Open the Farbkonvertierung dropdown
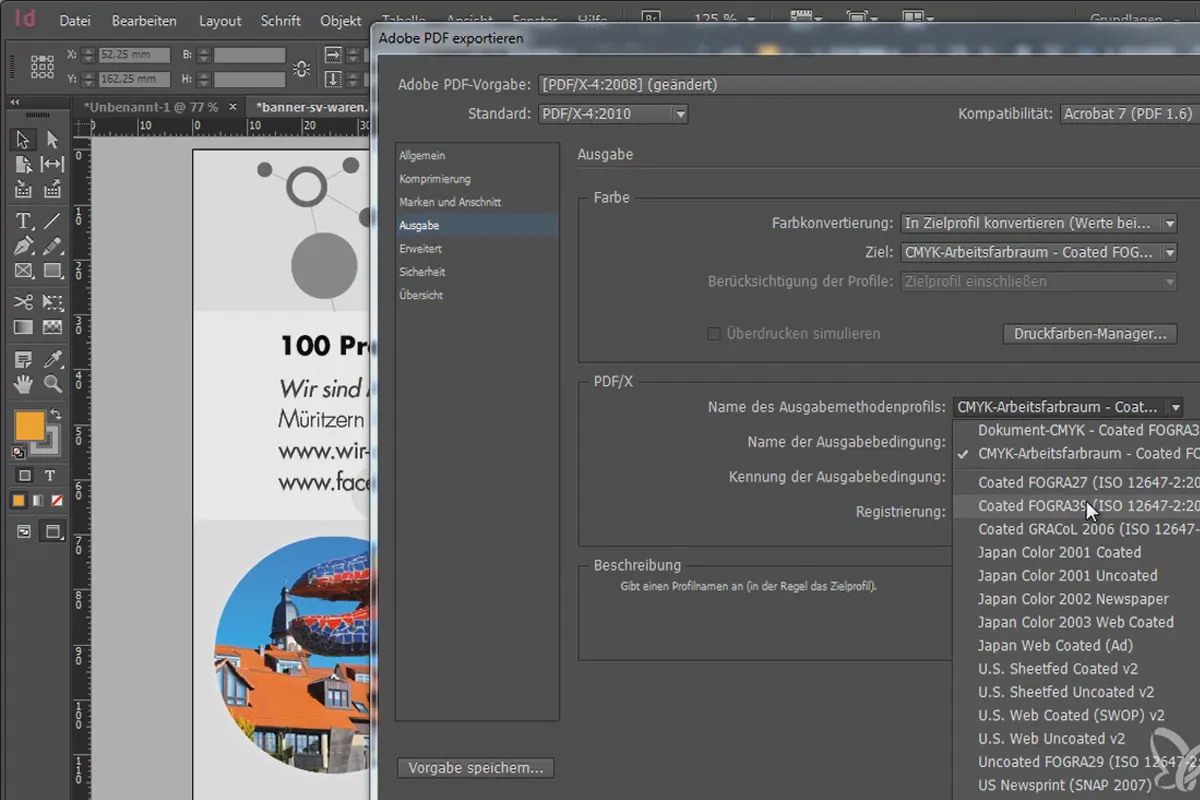The height and width of the screenshot is (800, 1200). pyautogui.click(x=1039, y=223)
